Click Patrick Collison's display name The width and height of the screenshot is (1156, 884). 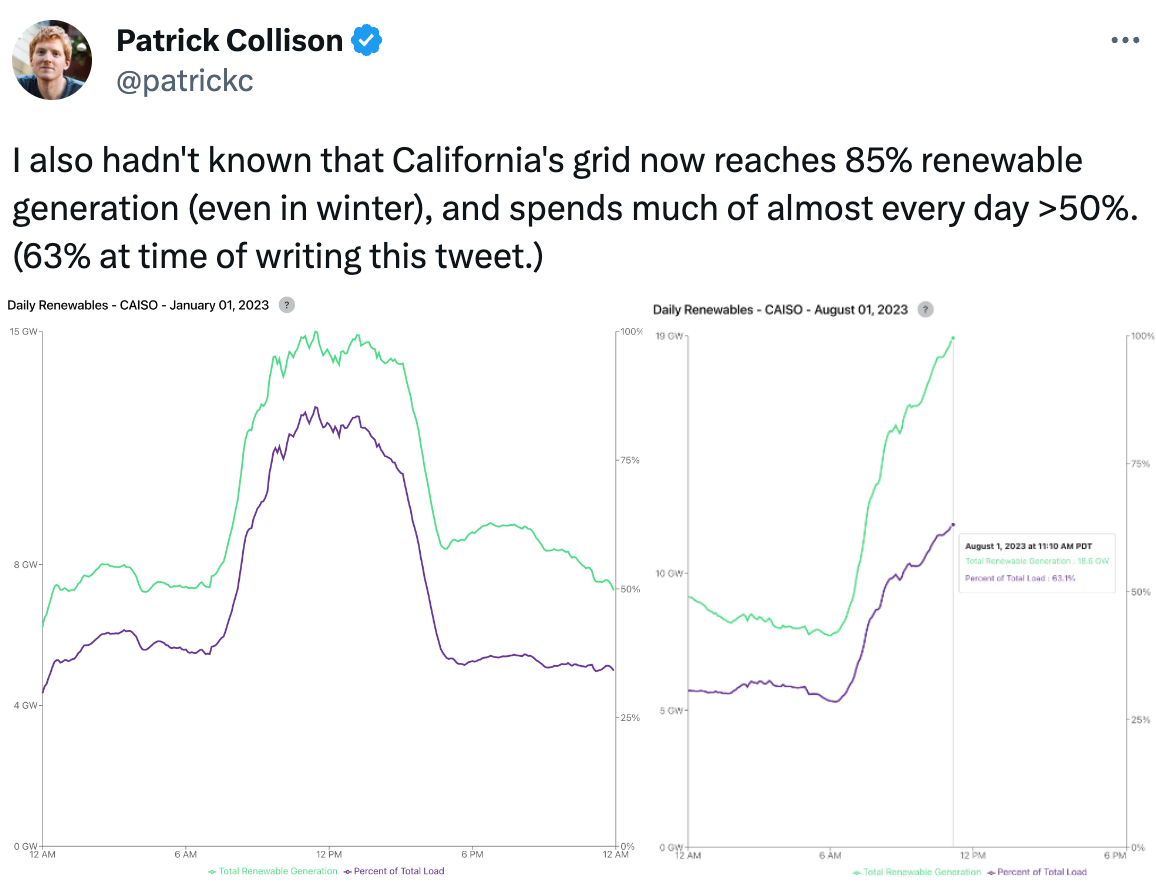coord(230,40)
